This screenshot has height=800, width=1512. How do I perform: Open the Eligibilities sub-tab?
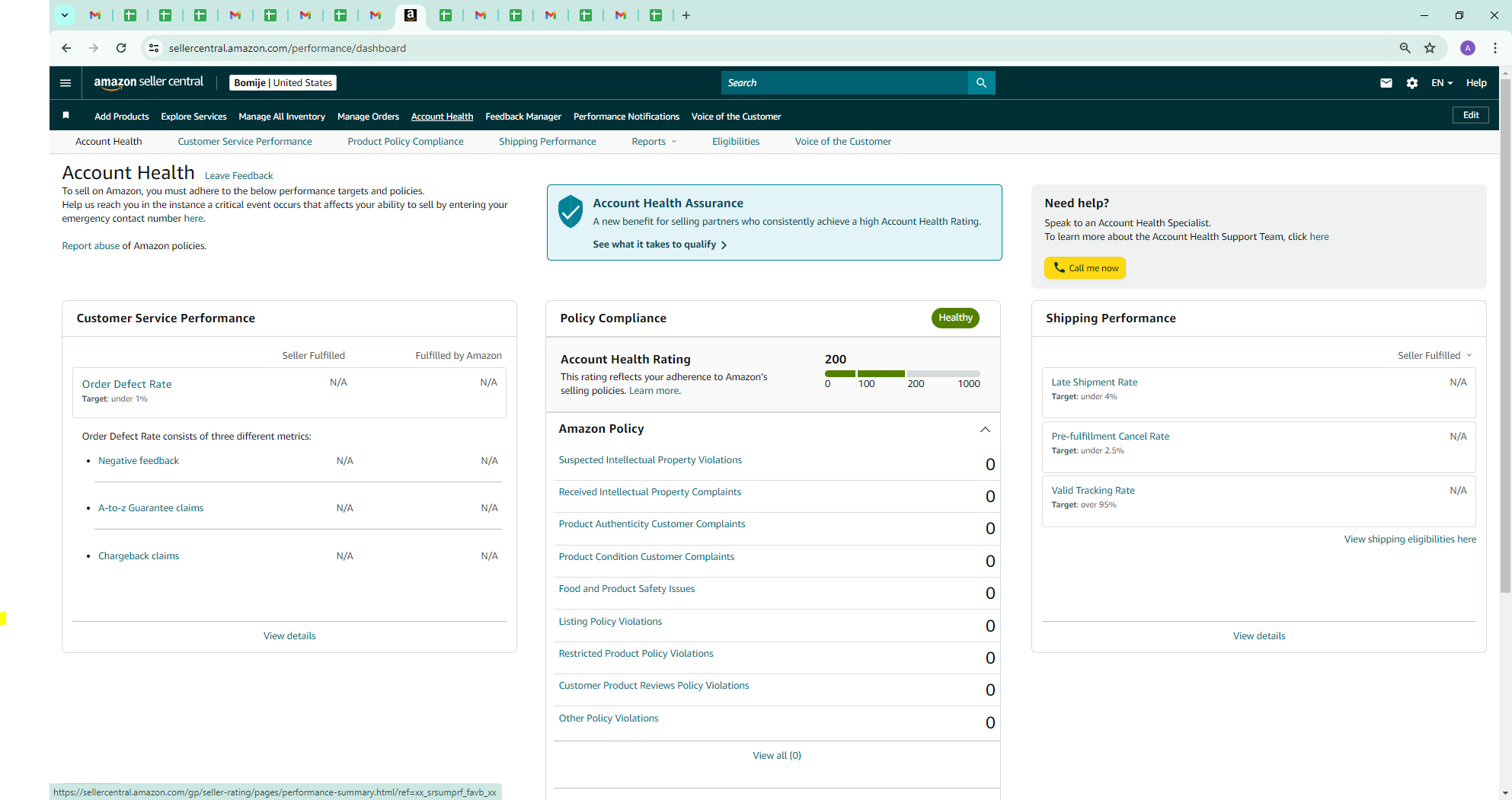pos(735,142)
